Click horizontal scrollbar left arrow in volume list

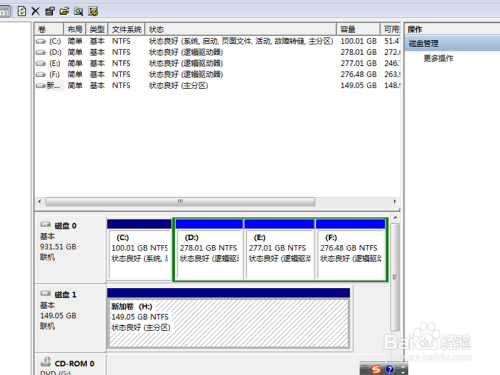(40, 201)
